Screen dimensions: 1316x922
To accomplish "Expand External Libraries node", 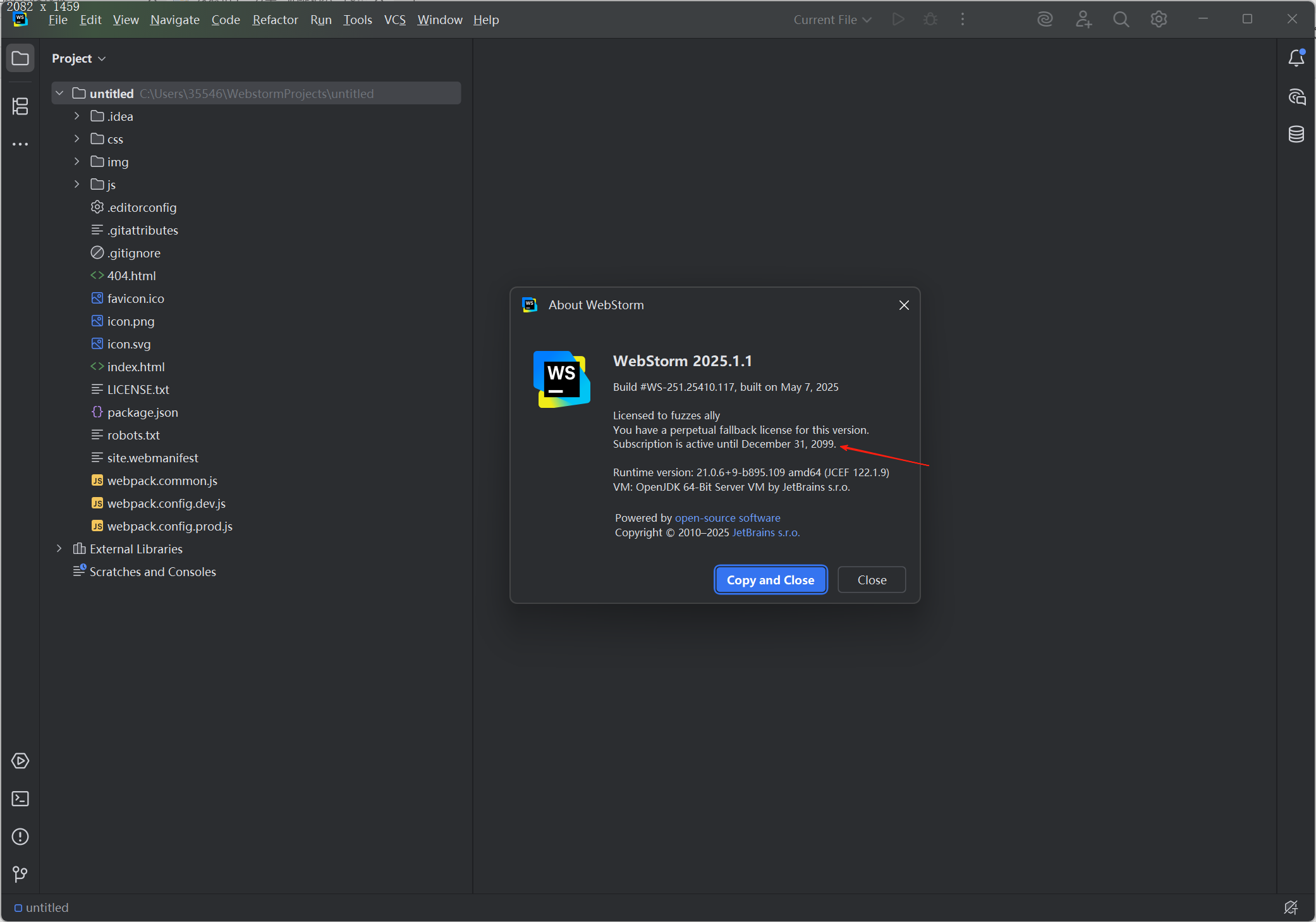I will point(59,549).
